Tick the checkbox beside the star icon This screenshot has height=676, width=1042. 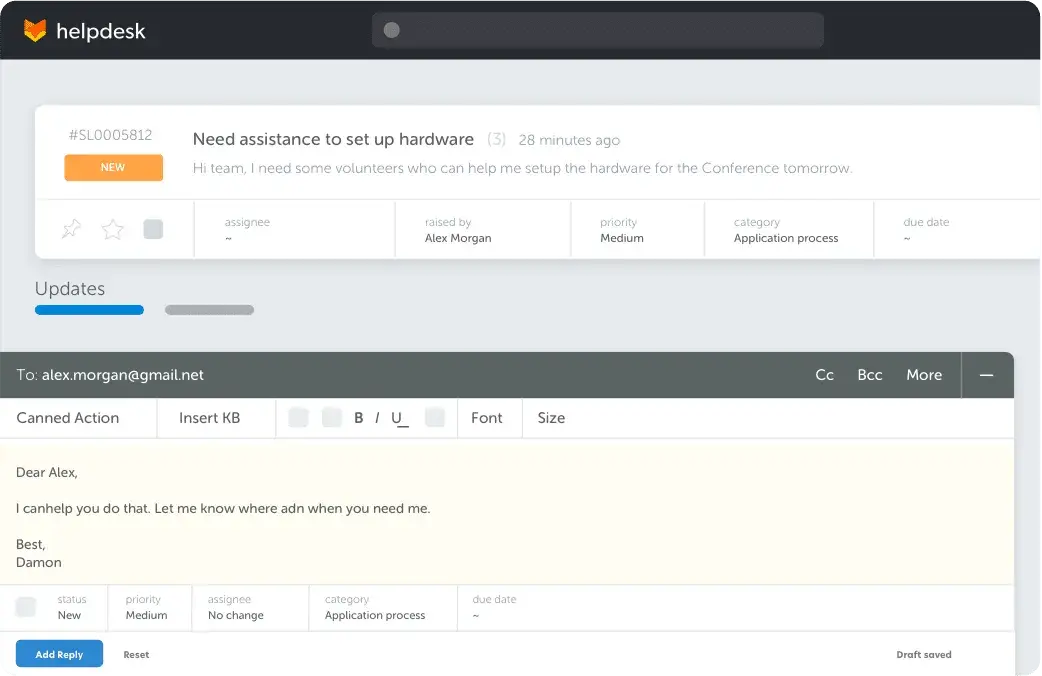pos(153,229)
